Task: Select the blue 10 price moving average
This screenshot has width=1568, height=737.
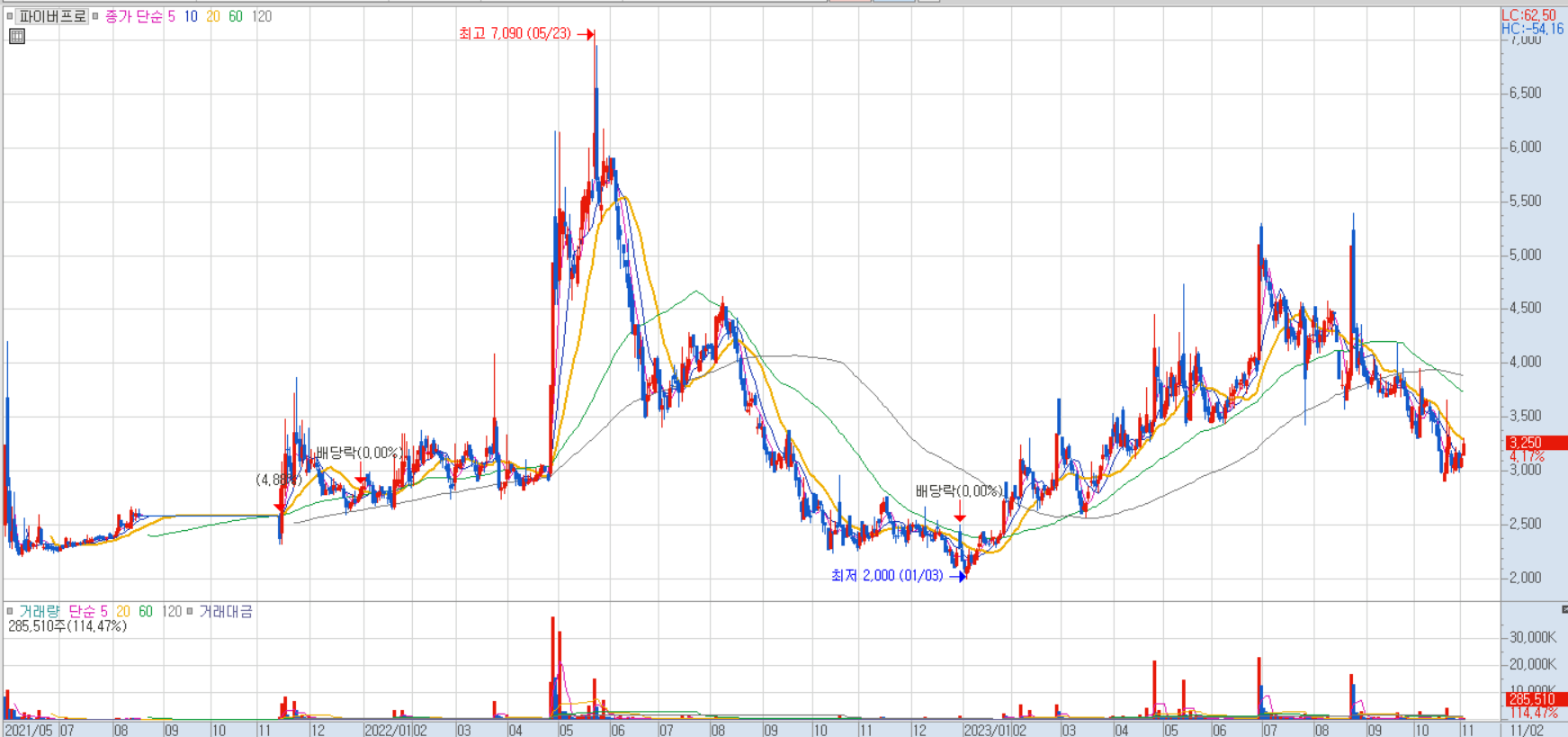Action: click(x=191, y=16)
